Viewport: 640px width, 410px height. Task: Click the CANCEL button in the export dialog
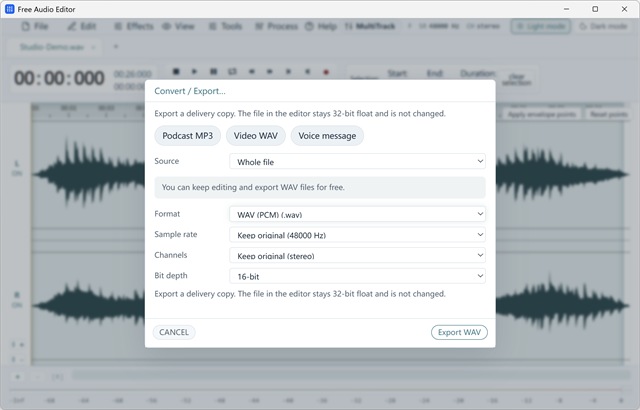pyautogui.click(x=174, y=332)
